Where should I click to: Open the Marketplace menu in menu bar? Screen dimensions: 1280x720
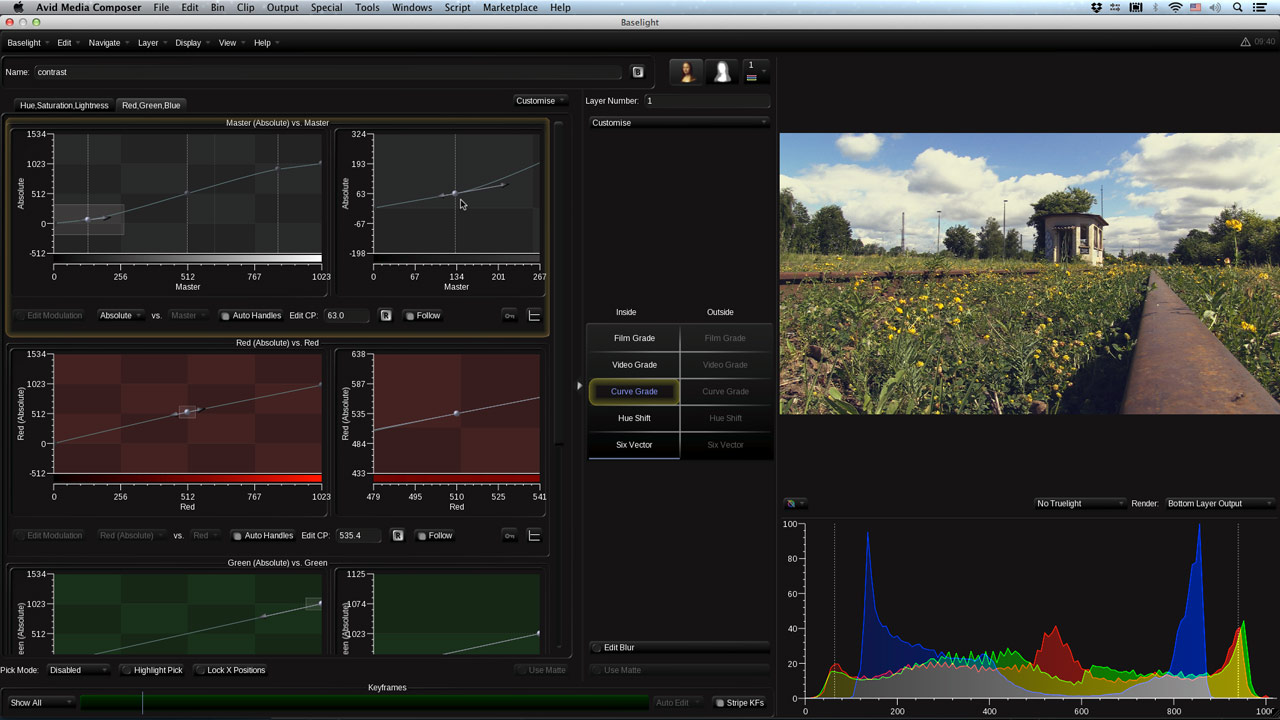(510, 8)
